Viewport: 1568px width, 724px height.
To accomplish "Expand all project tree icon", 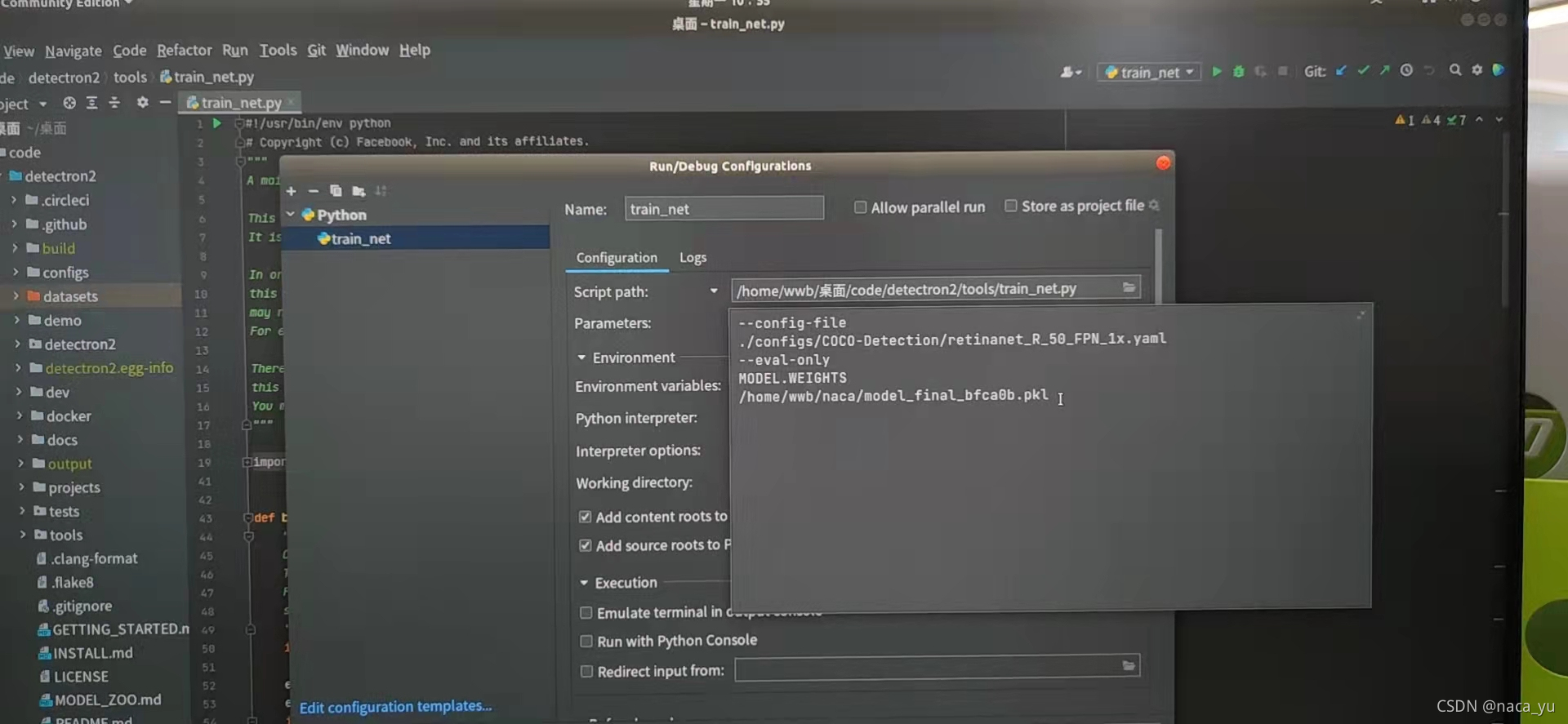I will pos(91,103).
